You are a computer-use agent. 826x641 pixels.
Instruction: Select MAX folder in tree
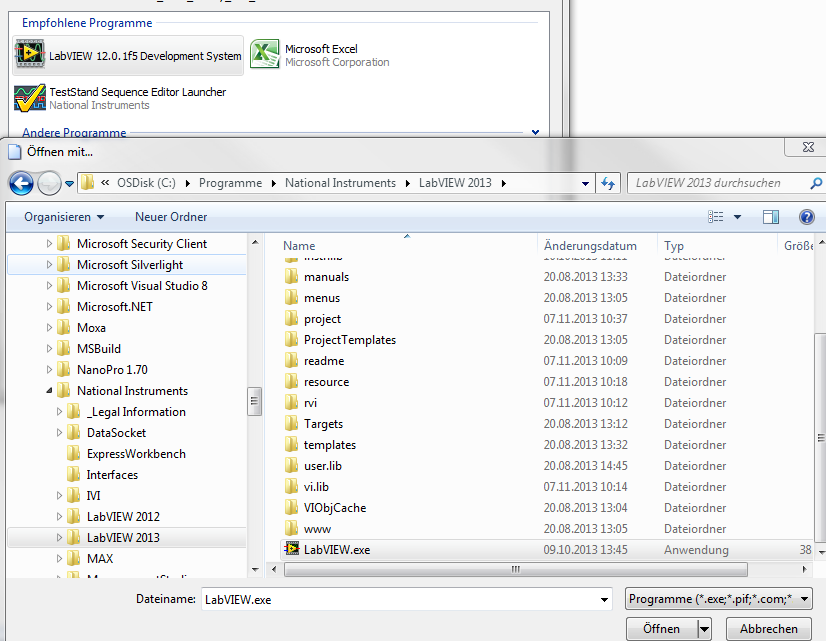click(x=100, y=558)
